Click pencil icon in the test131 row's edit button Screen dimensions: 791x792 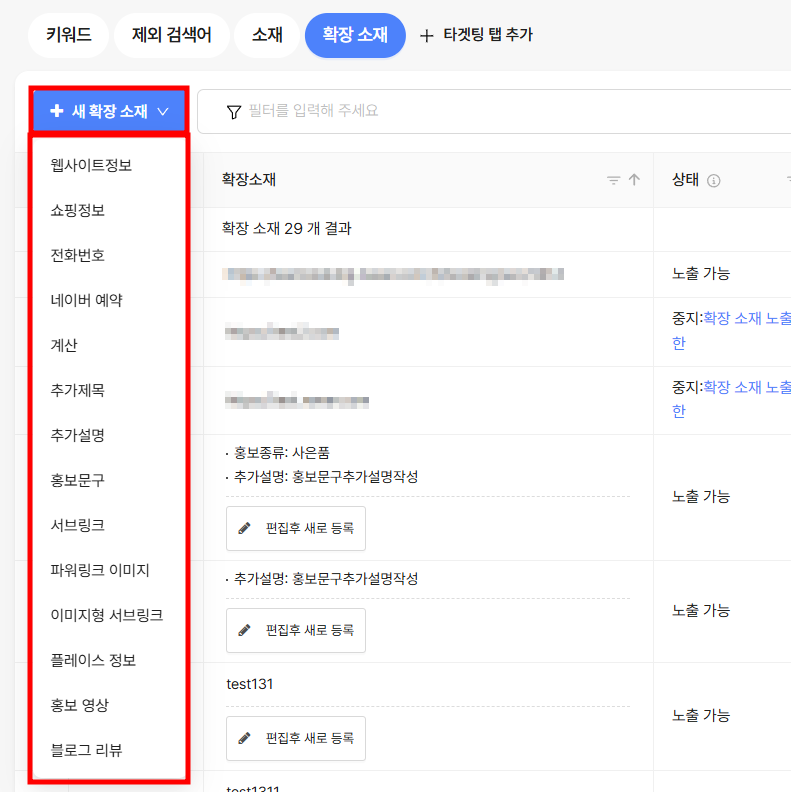point(244,738)
